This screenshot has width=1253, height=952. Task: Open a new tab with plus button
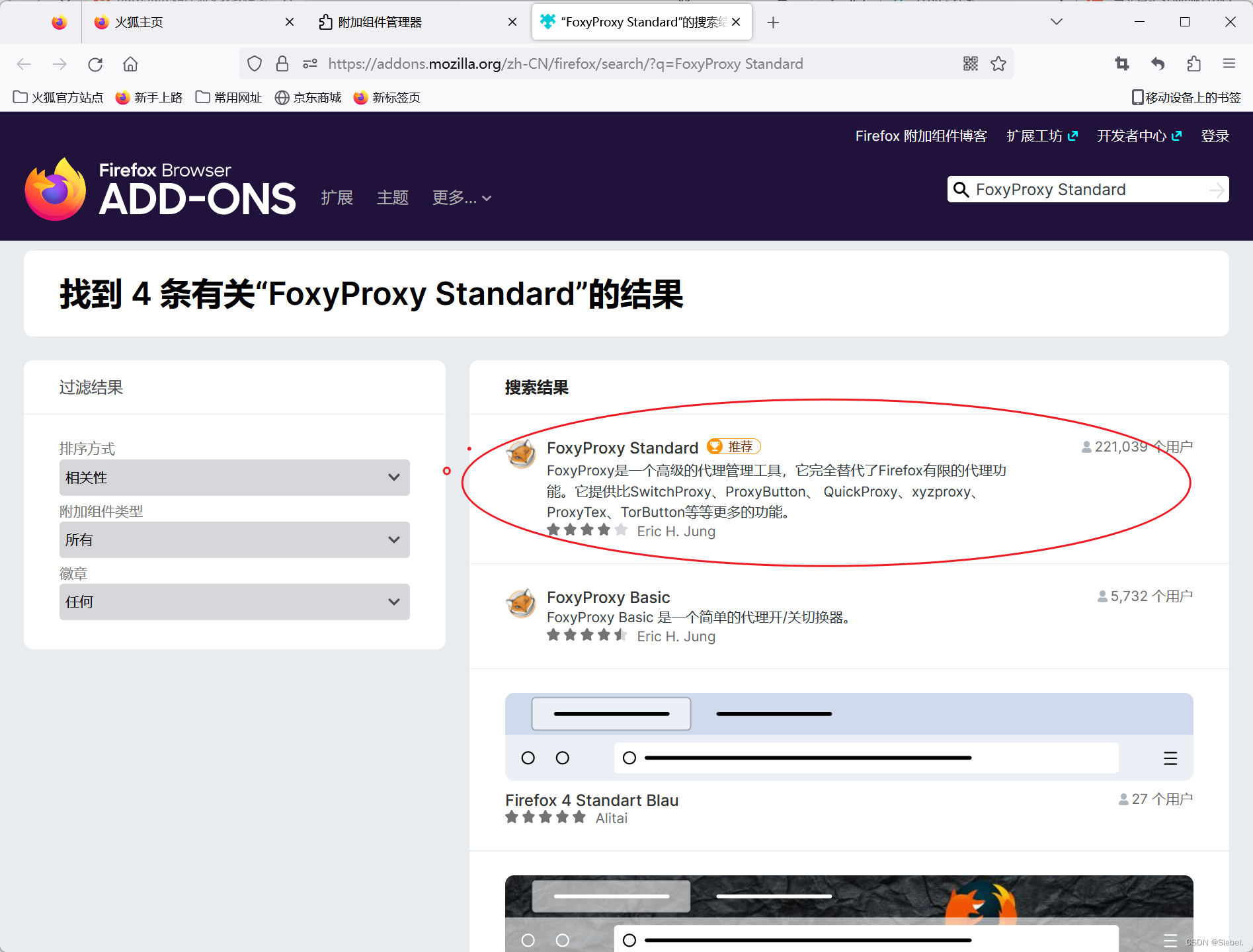point(773,22)
